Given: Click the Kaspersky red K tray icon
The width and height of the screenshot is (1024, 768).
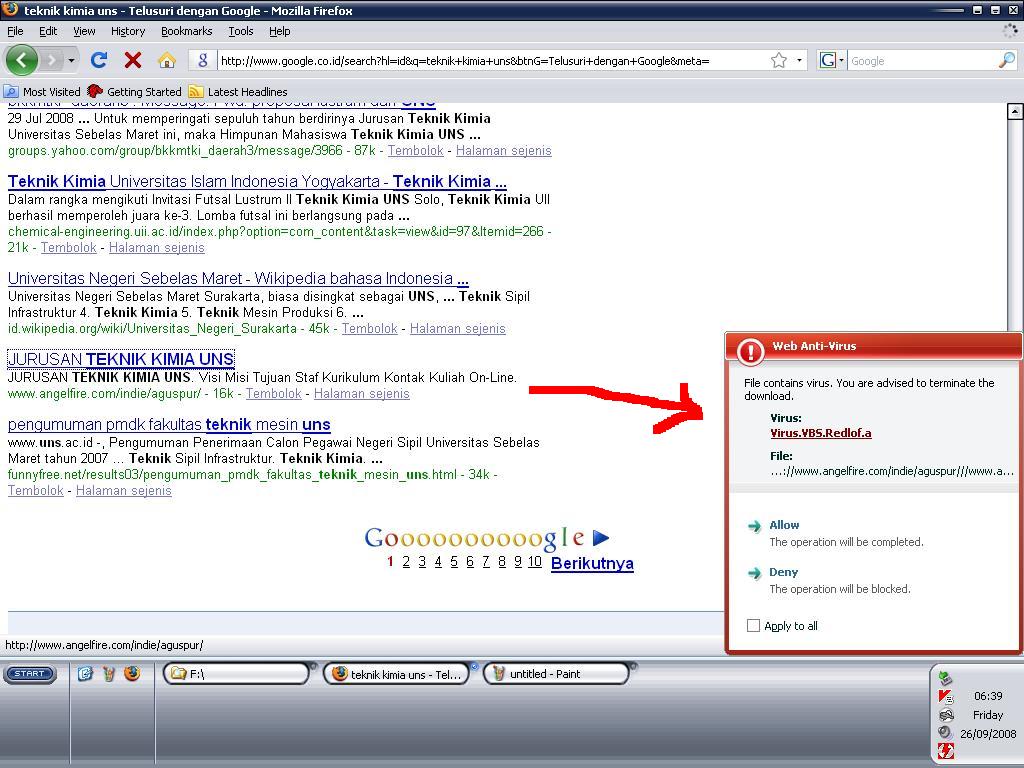Looking at the screenshot, I should [x=945, y=697].
